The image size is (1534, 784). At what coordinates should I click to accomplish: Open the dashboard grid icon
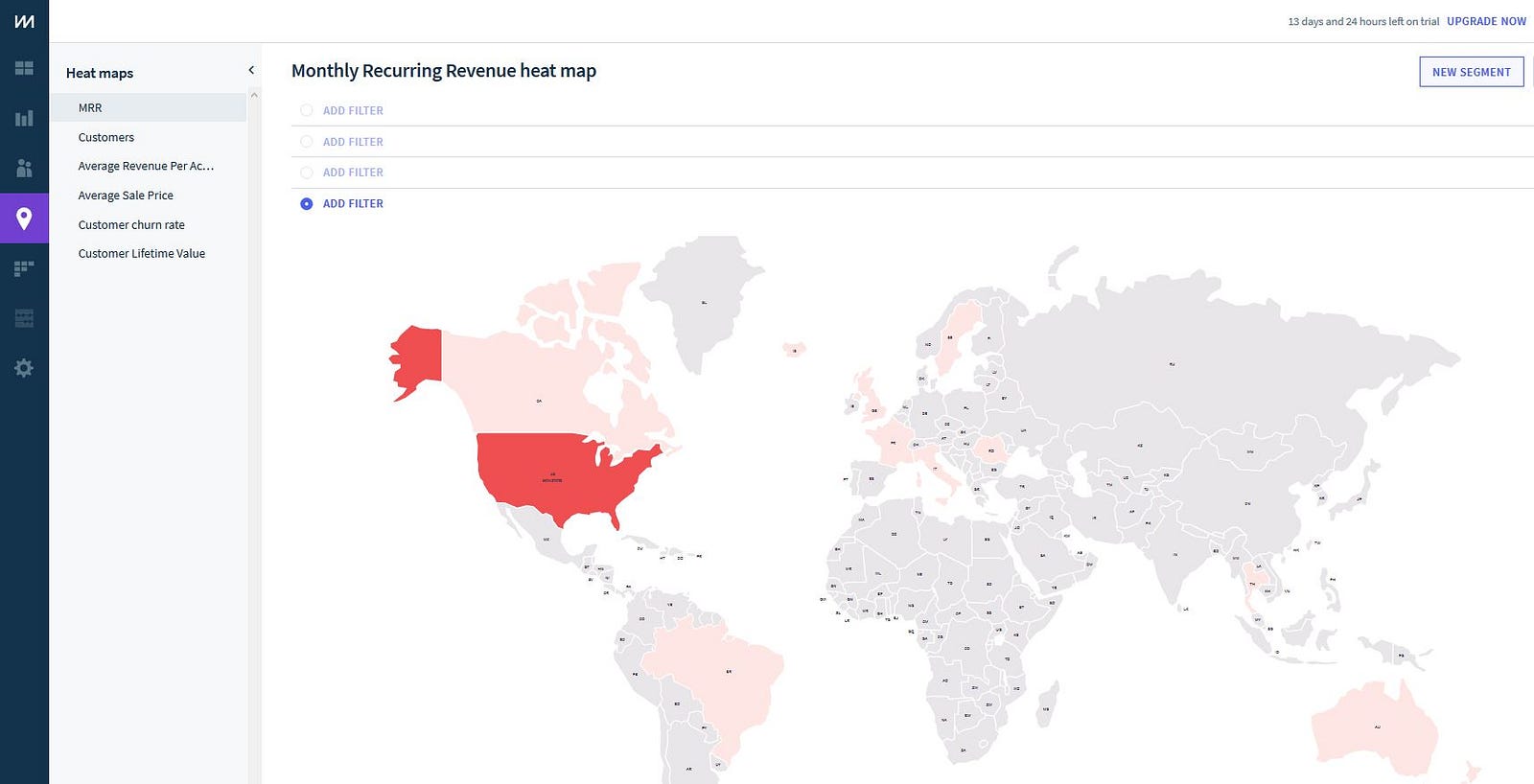pos(24,68)
